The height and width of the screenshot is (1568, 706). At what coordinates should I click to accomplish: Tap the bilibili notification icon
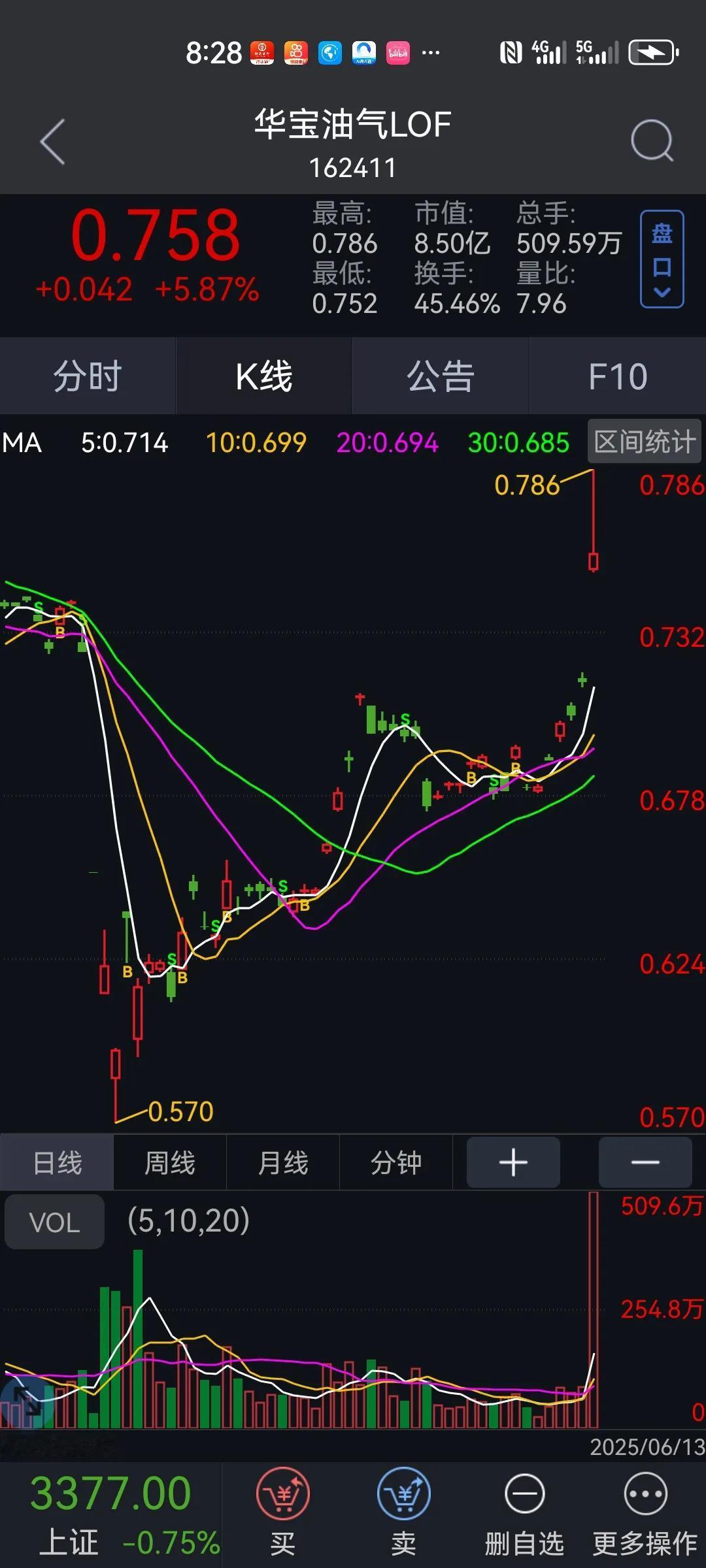coord(398,53)
